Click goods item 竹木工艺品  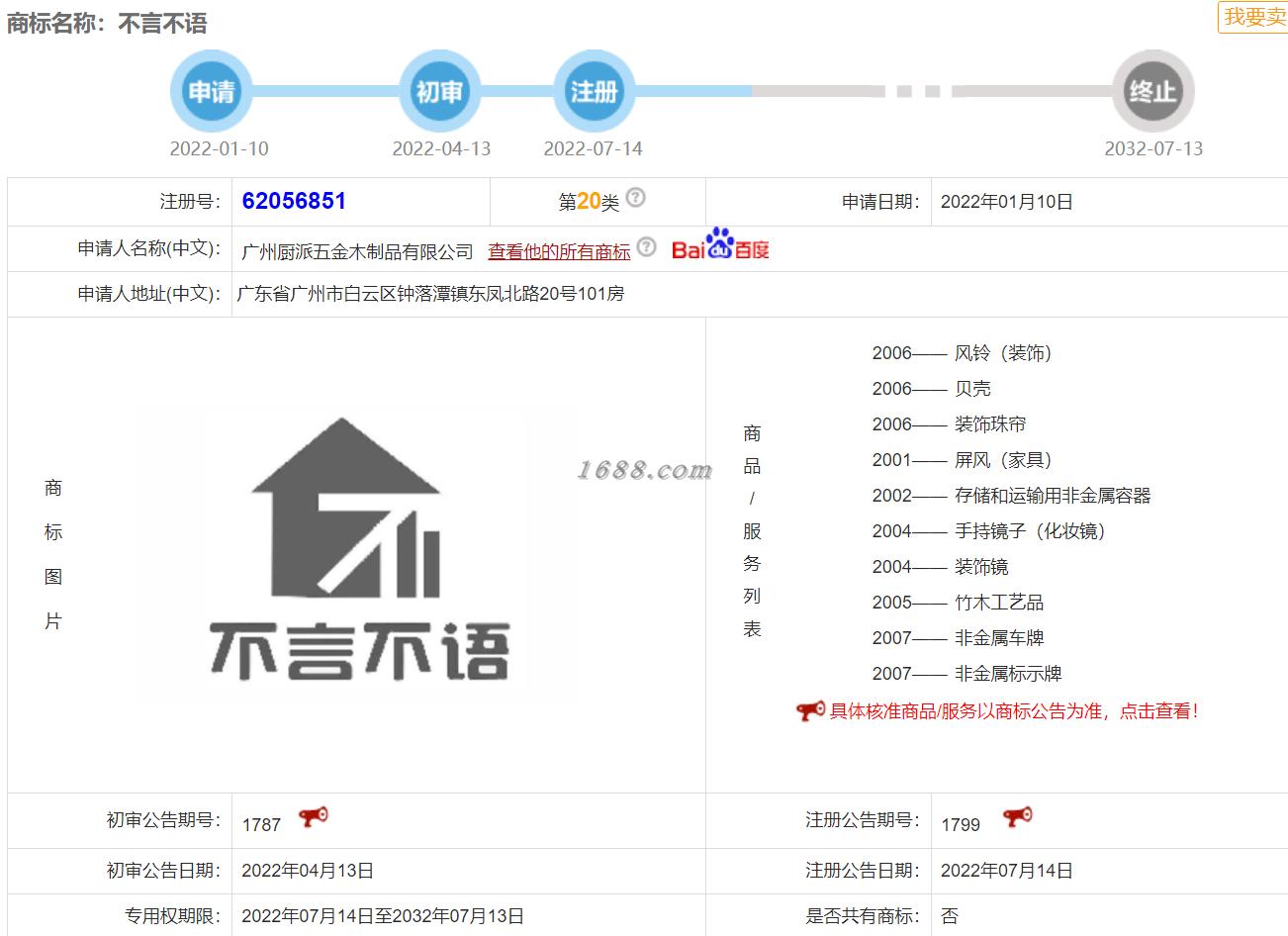[x=999, y=603]
